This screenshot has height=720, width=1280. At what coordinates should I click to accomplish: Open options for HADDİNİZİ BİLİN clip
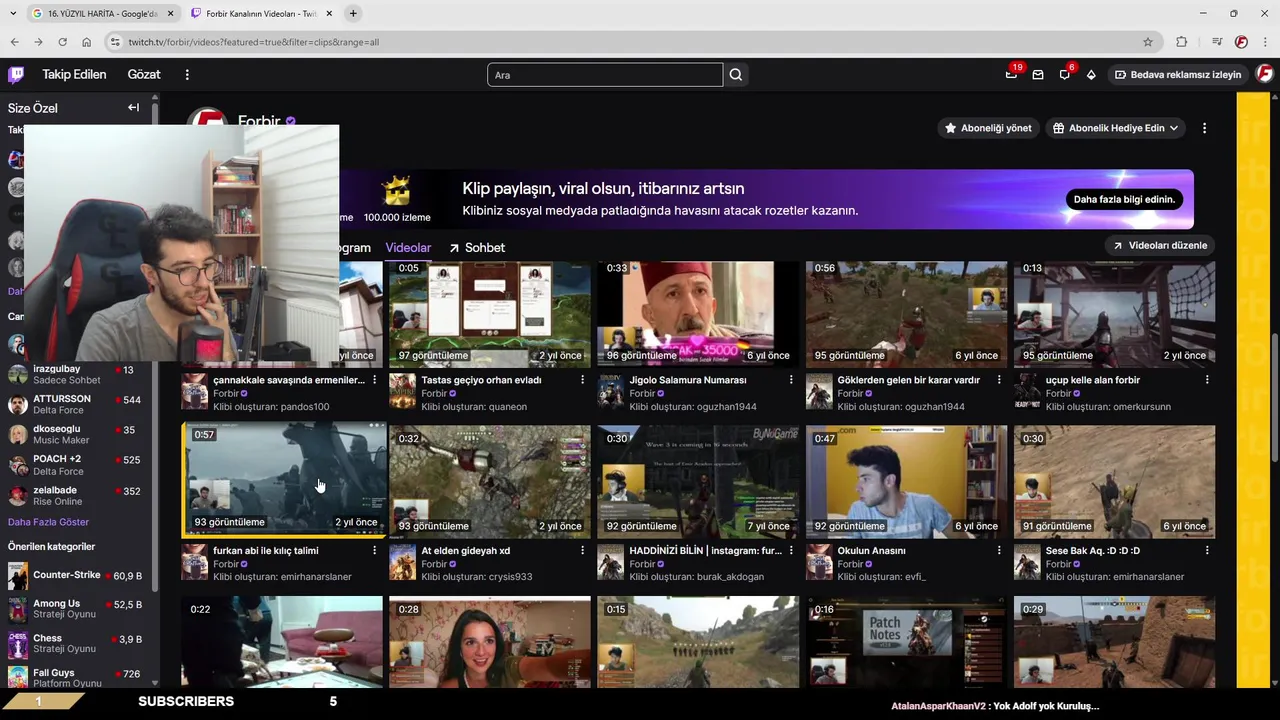(x=791, y=550)
